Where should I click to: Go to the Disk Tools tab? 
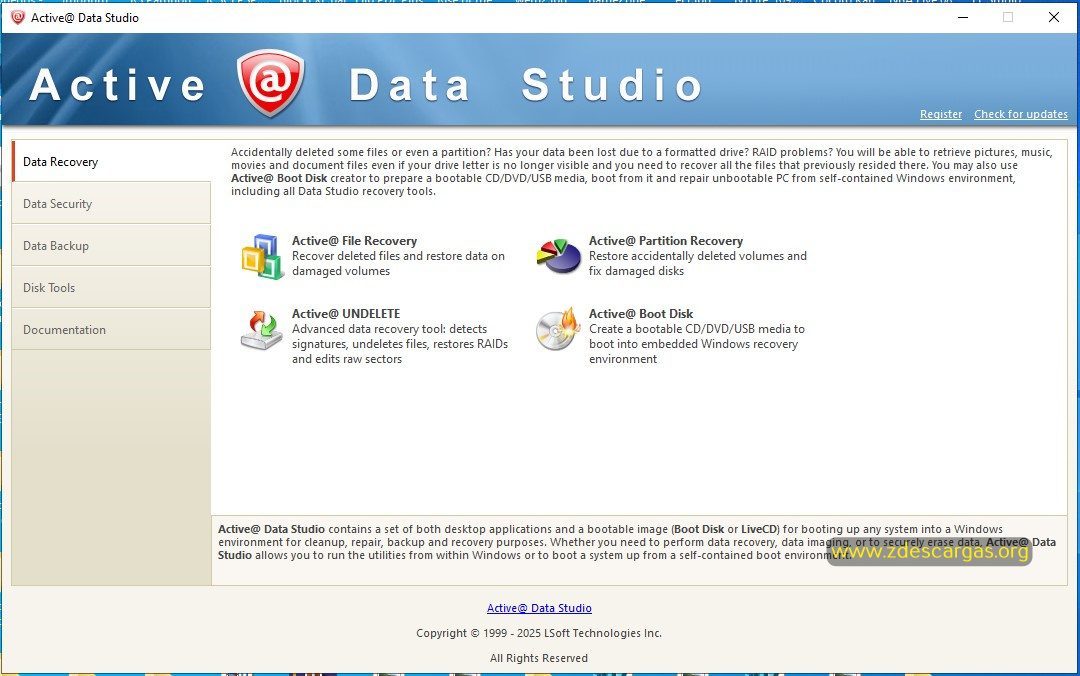[x=112, y=287]
